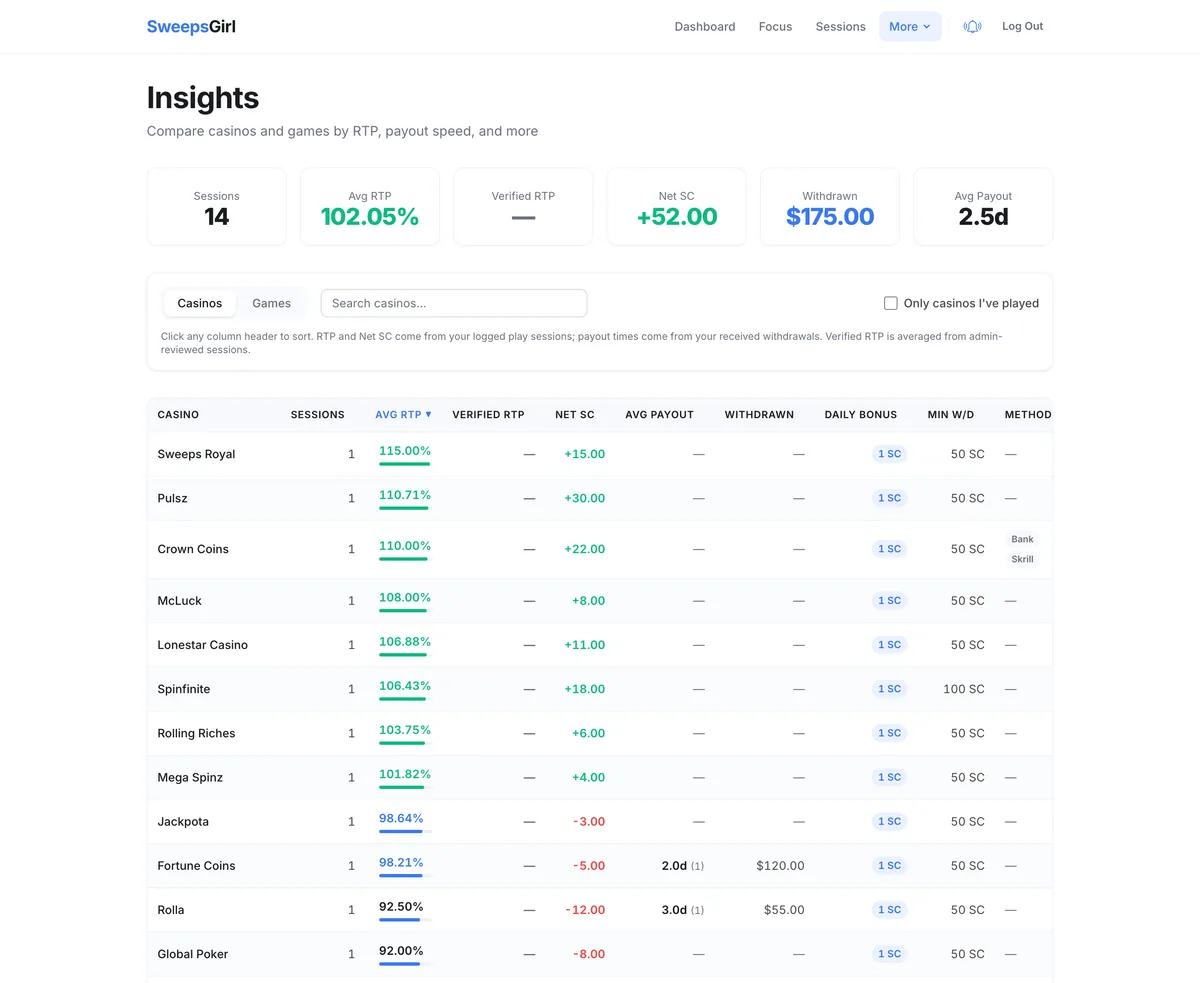Click Mega Spinz casino name
Screen dimensions: 1200x983
(190, 777)
